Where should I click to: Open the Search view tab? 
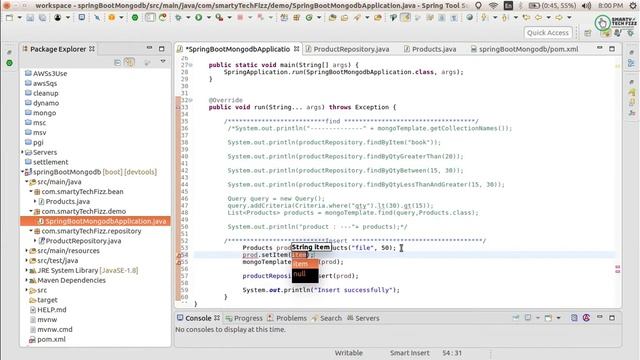point(327,318)
